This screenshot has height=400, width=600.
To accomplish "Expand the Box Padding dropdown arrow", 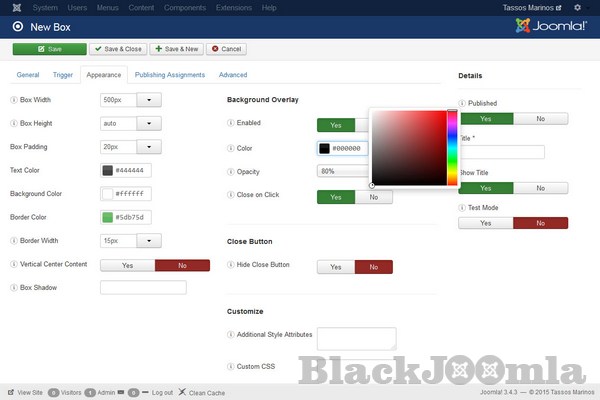I will pos(148,146).
